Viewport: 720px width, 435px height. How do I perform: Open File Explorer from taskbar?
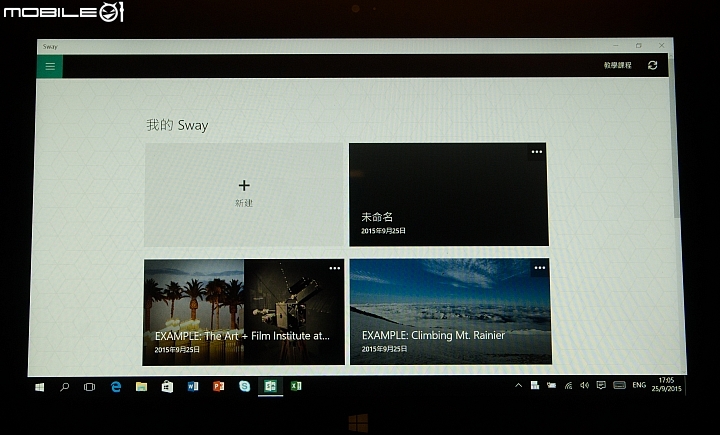pyautogui.click(x=141, y=387)
